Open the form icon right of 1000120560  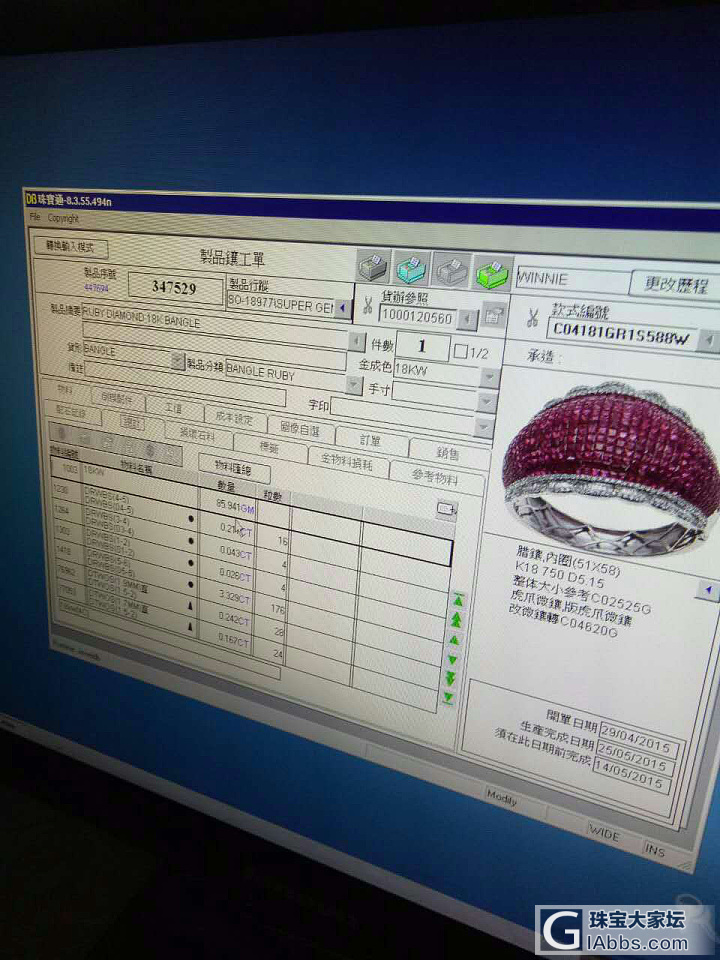(492, 316)
